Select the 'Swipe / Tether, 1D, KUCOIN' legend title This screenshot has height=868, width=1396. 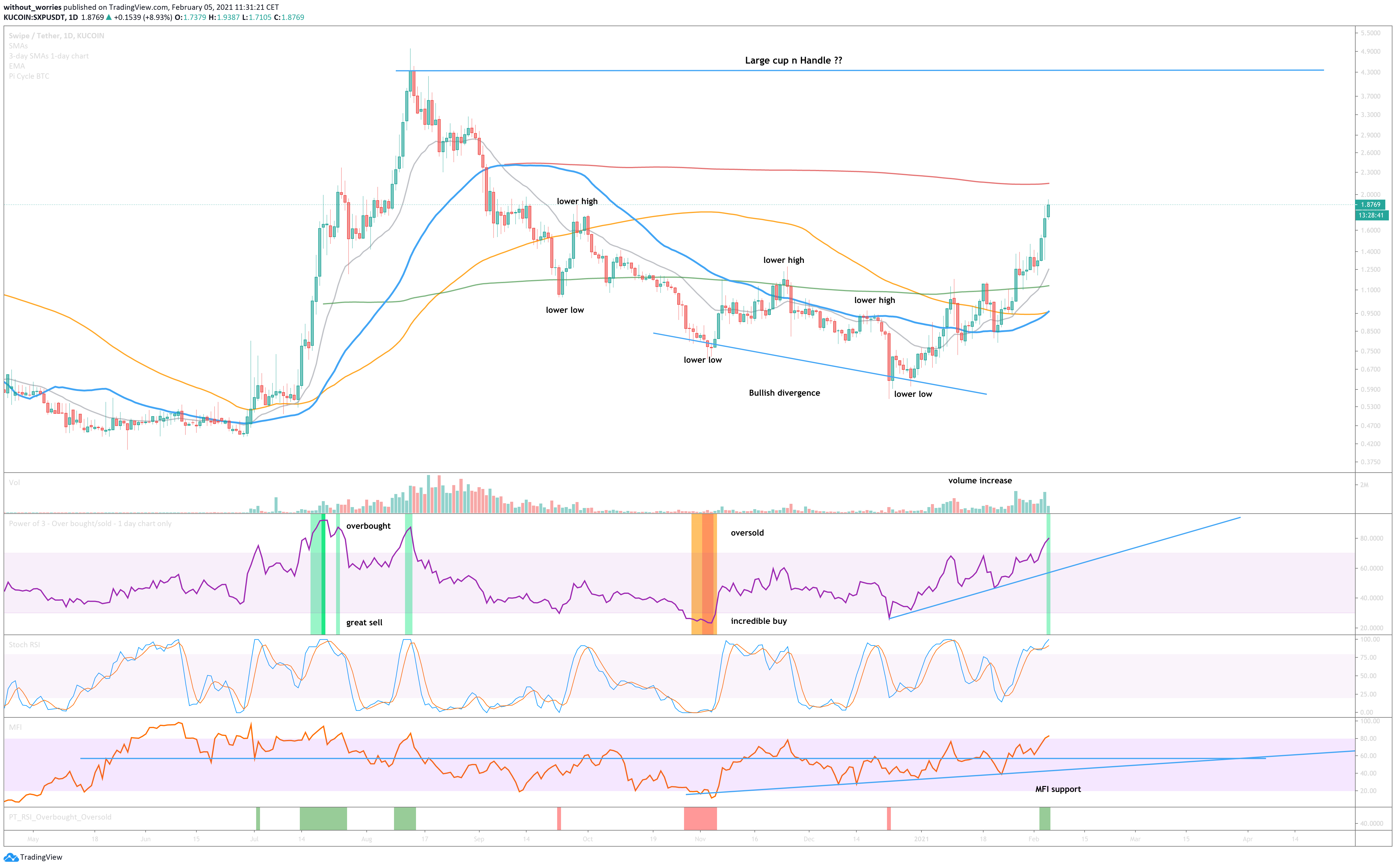(56, 36)
